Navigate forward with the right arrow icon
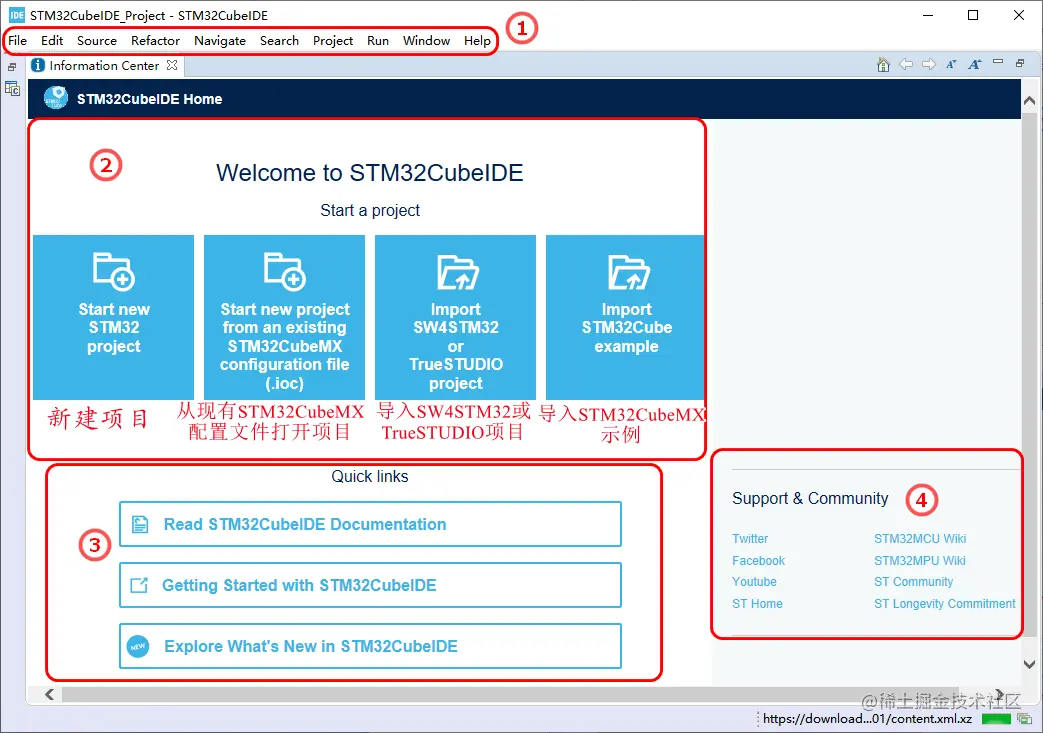Screen dimensions: 1043x733 click(x=929, y=65)
